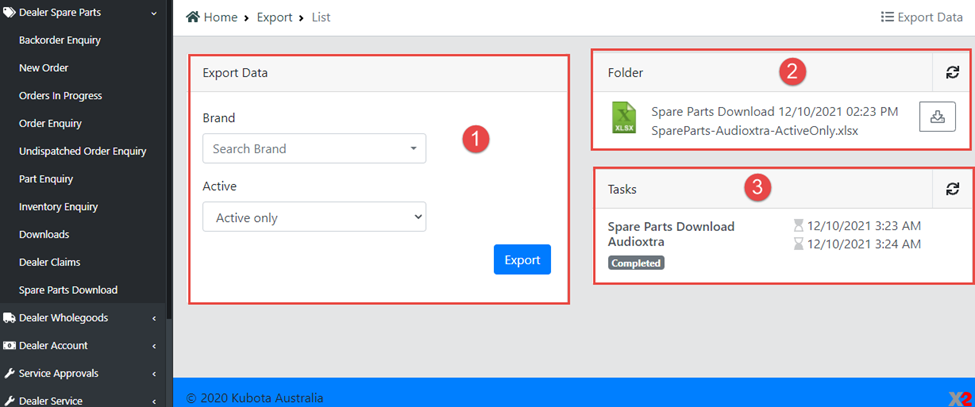Select Spare Parts Download menu item
Image resolution: width=975 pixels, height=407 pixels.
tap(68, 290)
